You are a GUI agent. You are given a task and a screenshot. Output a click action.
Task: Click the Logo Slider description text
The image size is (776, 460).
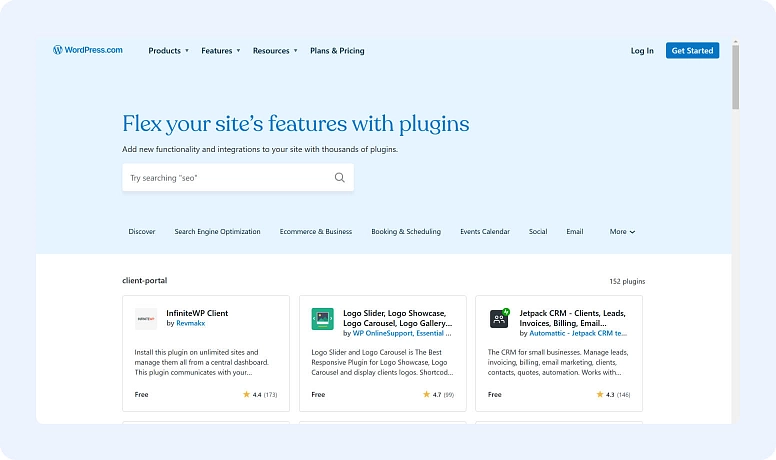[382, 362]
